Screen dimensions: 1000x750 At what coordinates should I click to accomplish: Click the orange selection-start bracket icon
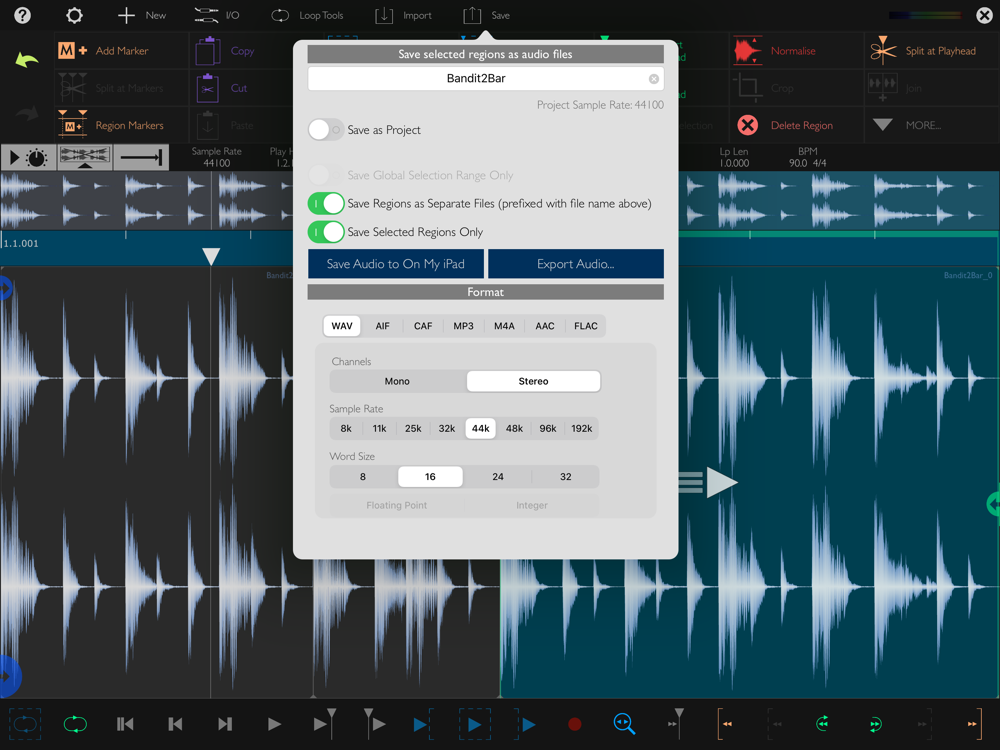724,724
